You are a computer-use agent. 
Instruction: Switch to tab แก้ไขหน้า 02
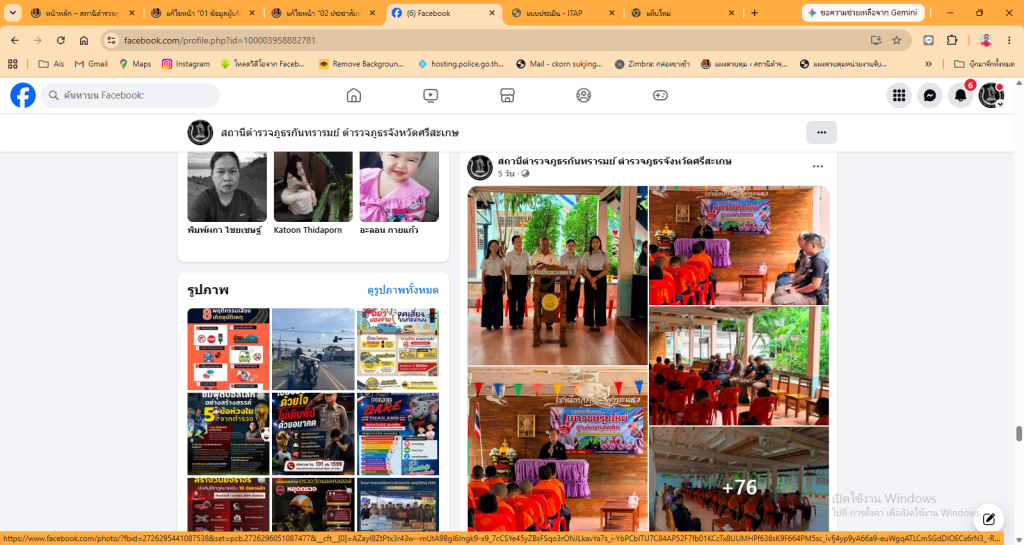point(321,13)
